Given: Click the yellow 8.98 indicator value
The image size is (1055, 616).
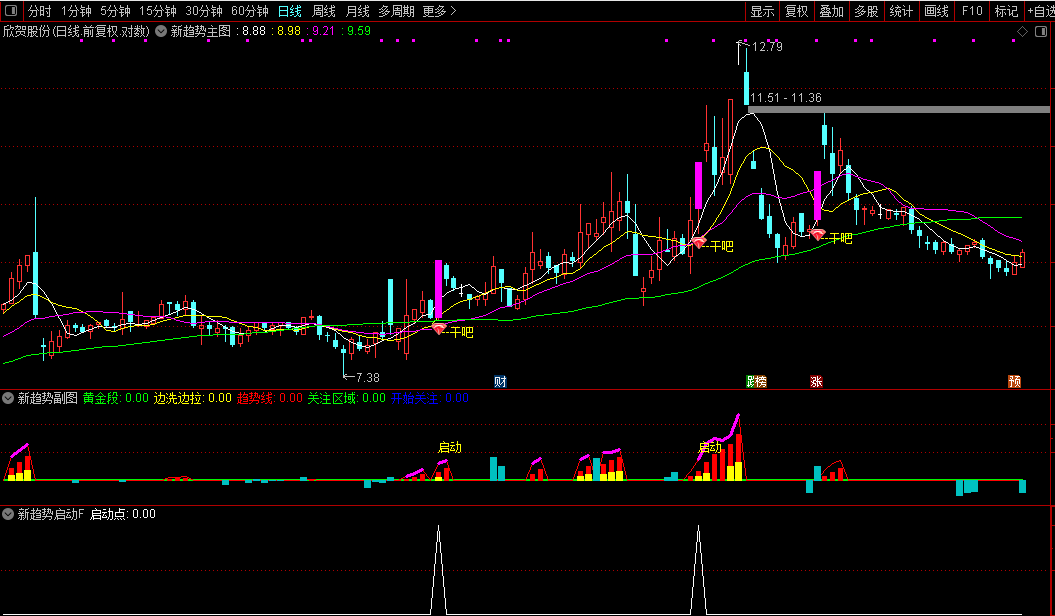Looking at the screenshot, I should (x=289, y=31).
